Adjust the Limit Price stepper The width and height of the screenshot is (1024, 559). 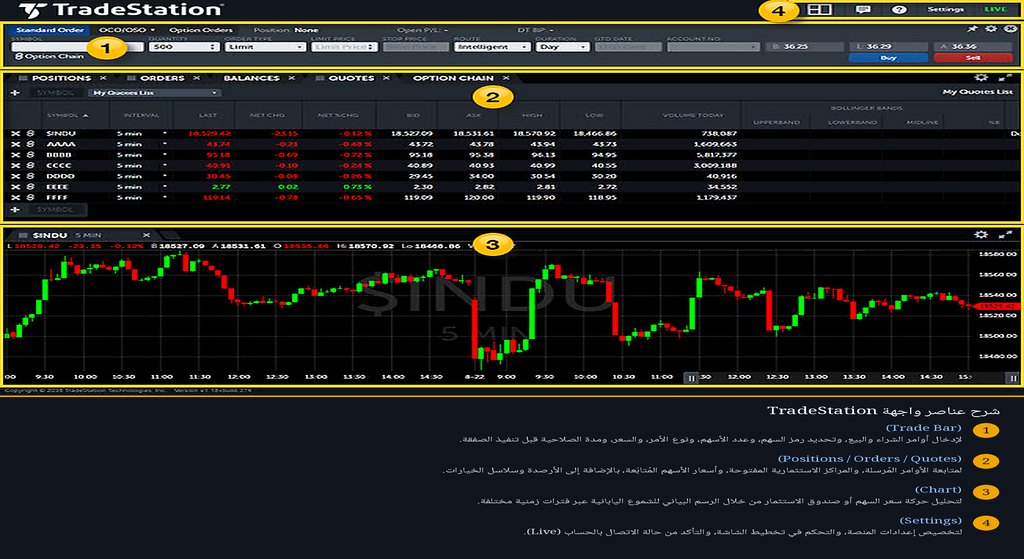click(x=372, y=47)
